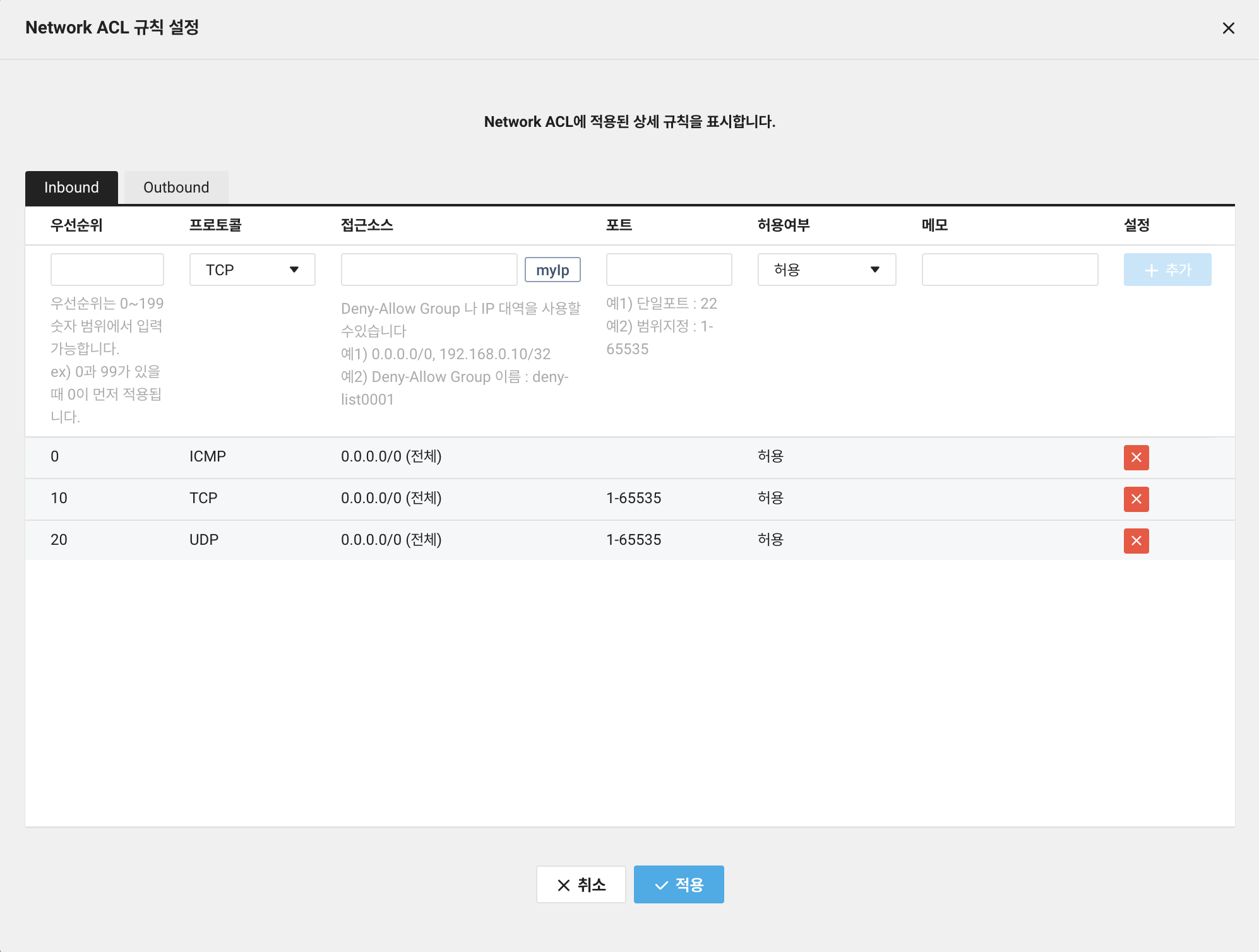Click the 취소 cancel button

click(581, 884)
